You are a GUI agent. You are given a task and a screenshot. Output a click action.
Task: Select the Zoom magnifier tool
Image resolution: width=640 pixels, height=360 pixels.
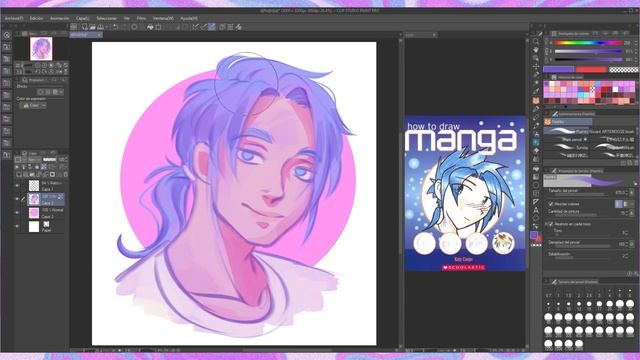click(536, 42)
